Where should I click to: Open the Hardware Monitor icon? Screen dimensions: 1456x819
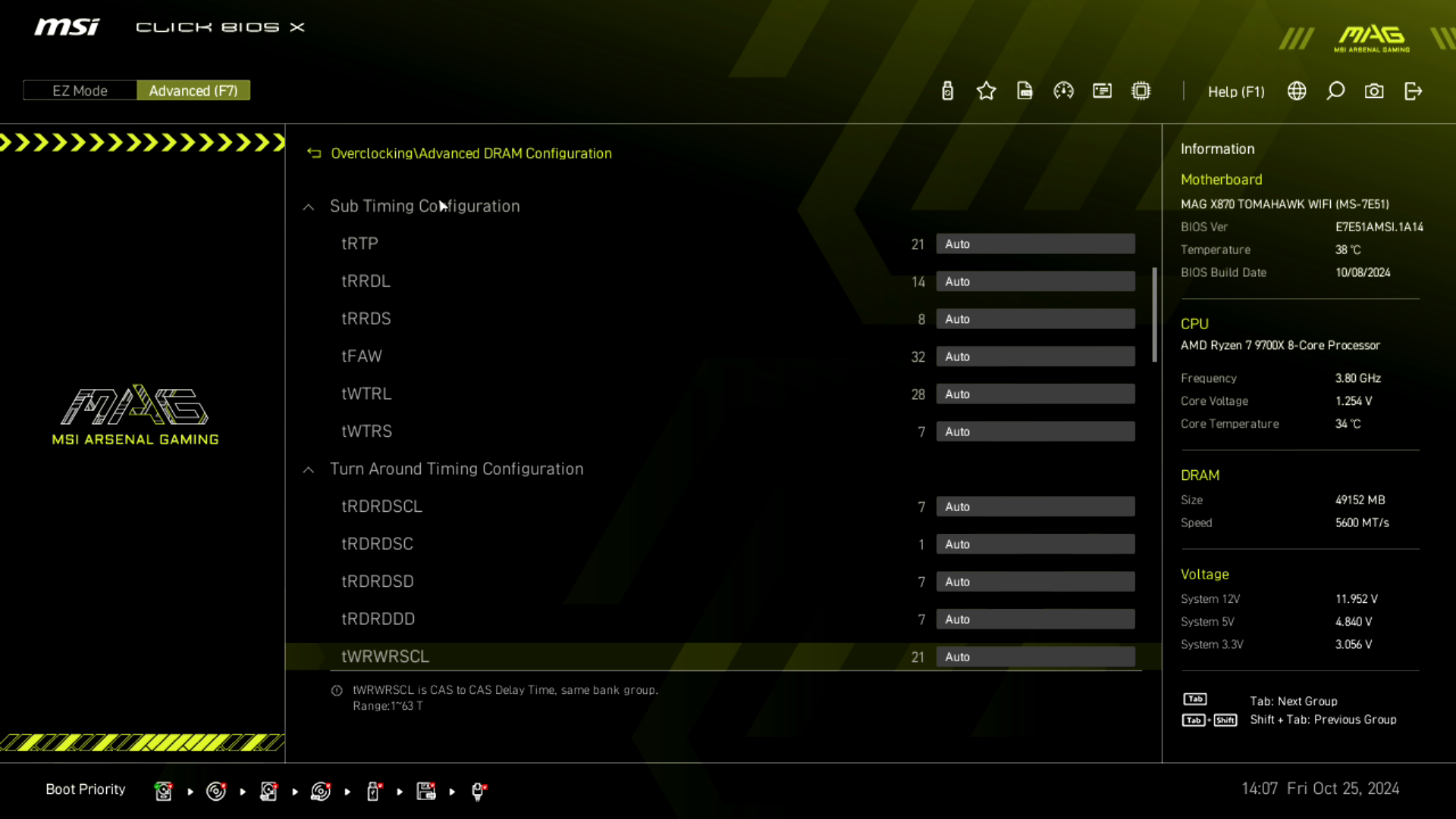tap(1063, 91)
